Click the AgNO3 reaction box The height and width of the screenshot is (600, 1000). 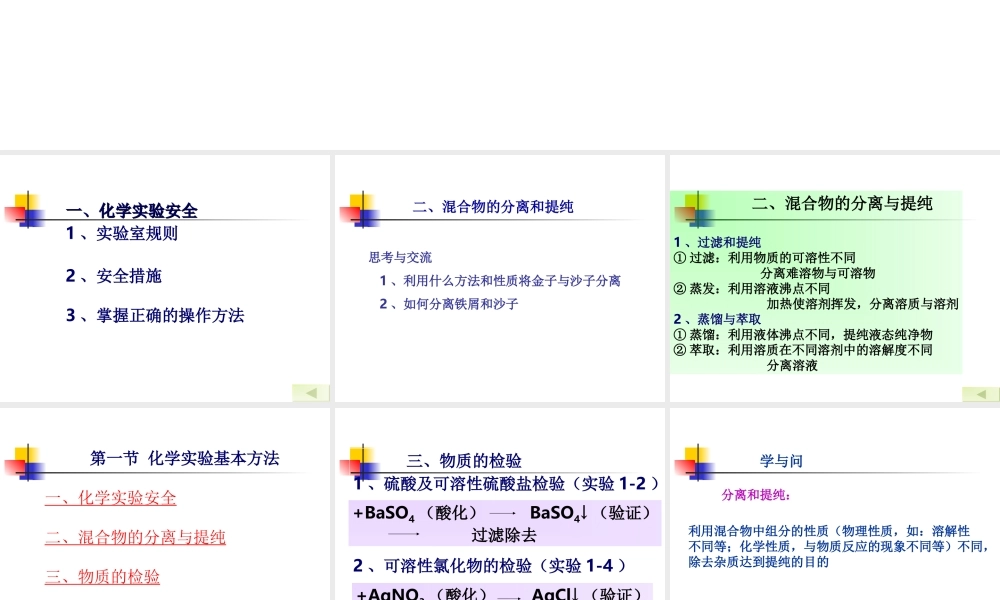click(503, 592)
